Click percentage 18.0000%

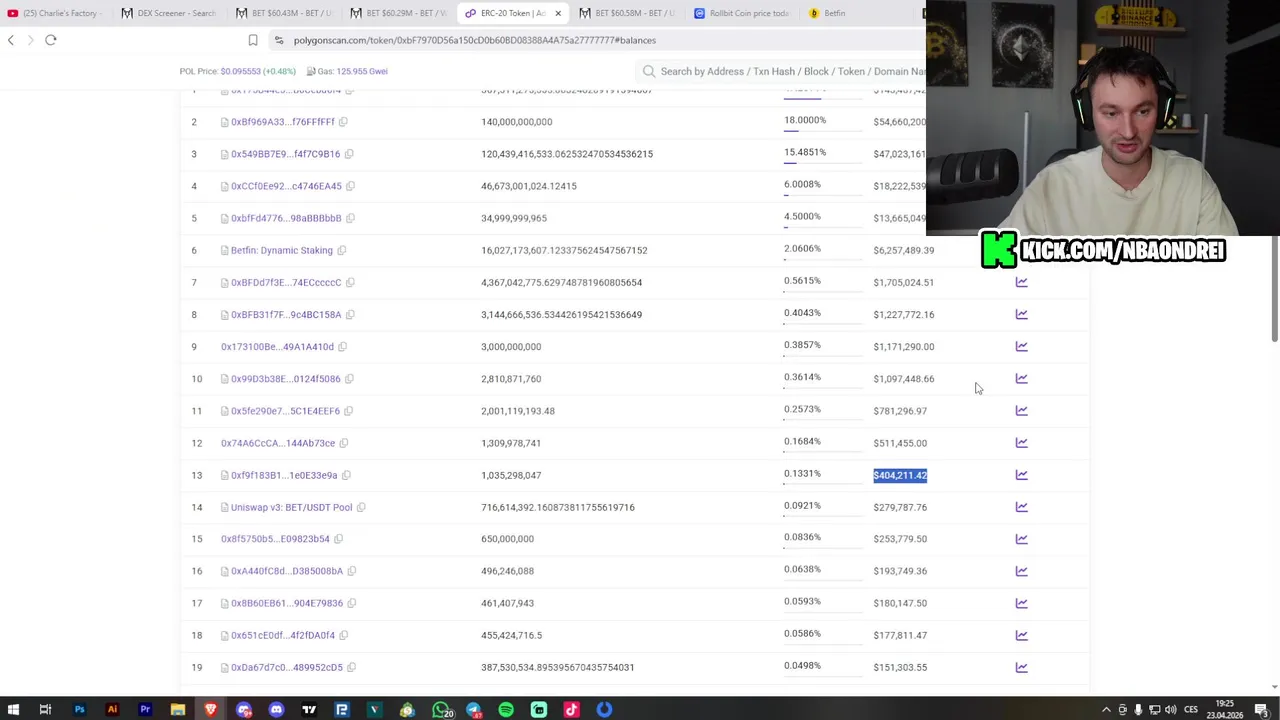pos(805,120)
